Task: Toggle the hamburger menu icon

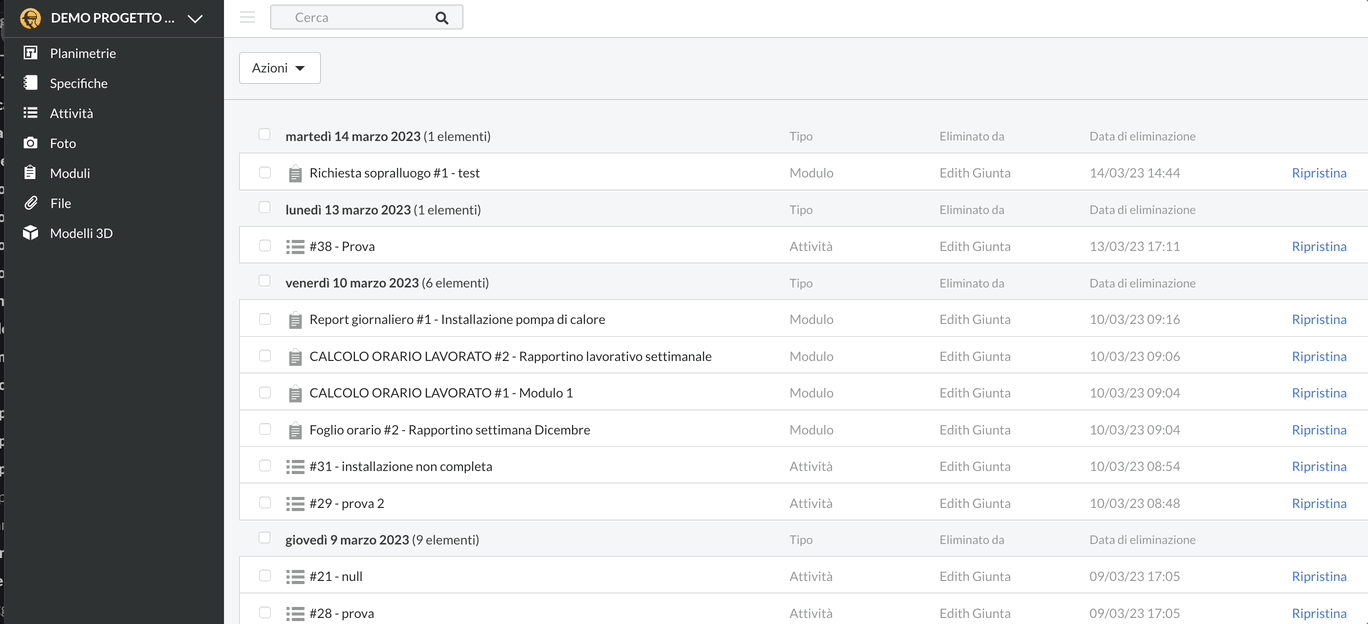Action: tap(248, 17)
